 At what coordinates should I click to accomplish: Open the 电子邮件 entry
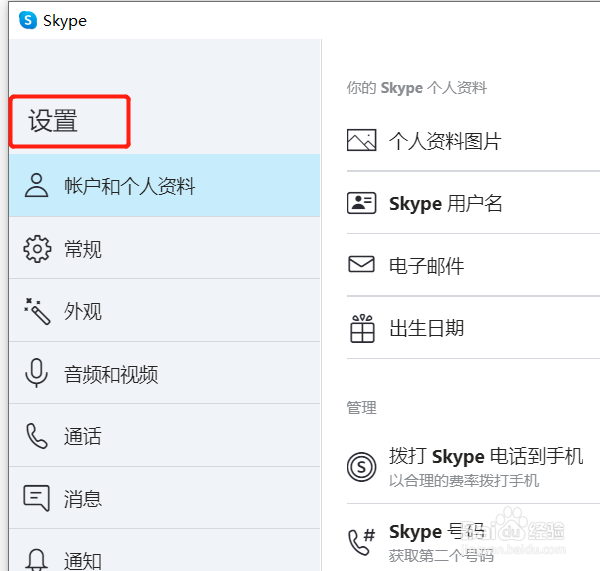(473, 265)
